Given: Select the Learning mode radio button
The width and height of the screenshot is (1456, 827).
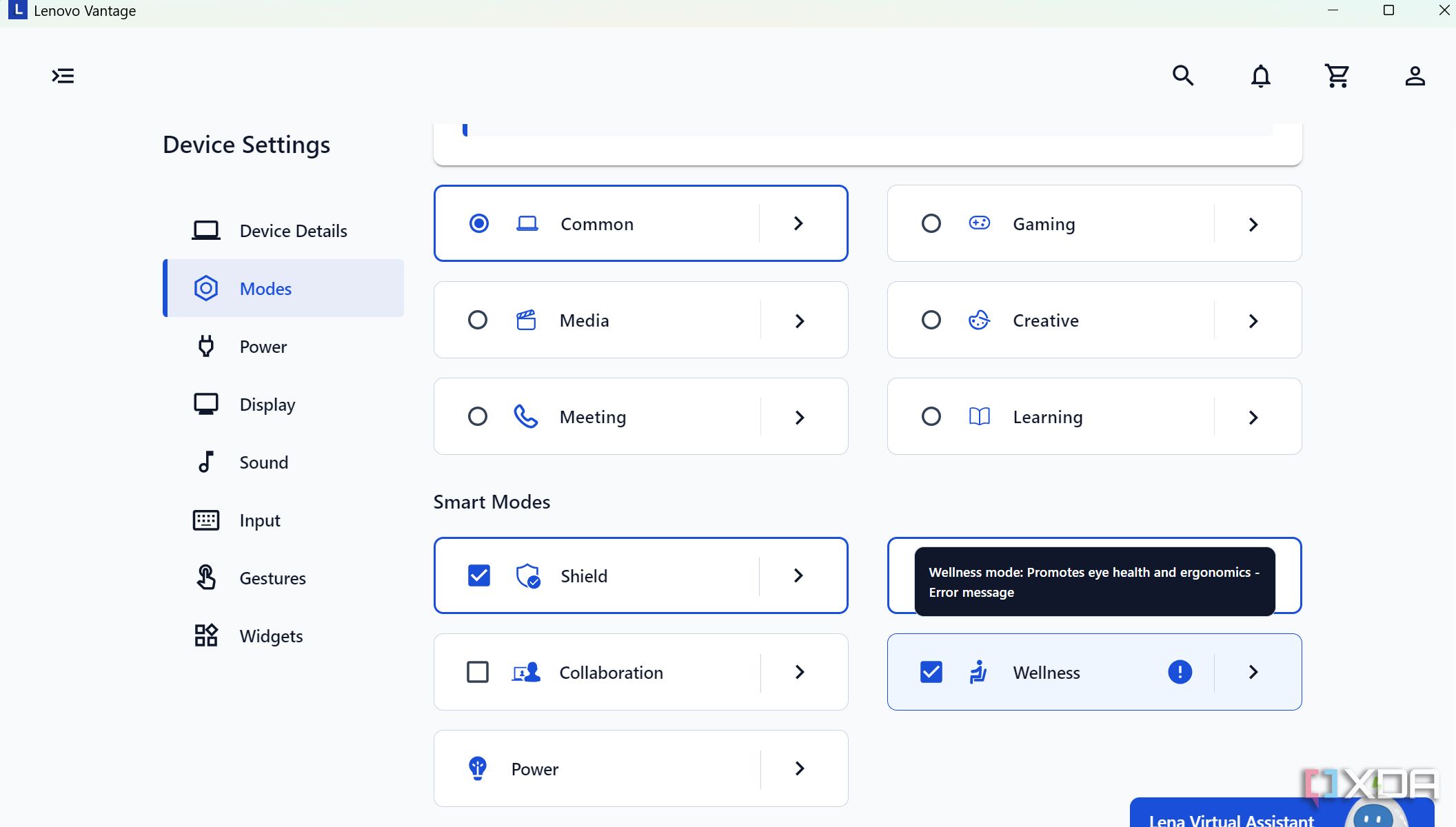Looking at the screenshot, I should click(931, 416).
